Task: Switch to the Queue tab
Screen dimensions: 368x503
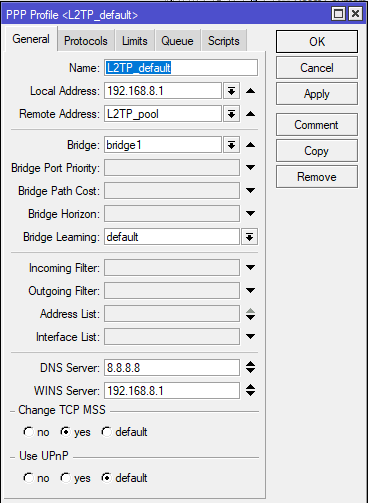Action: click(x=177, y=41)
